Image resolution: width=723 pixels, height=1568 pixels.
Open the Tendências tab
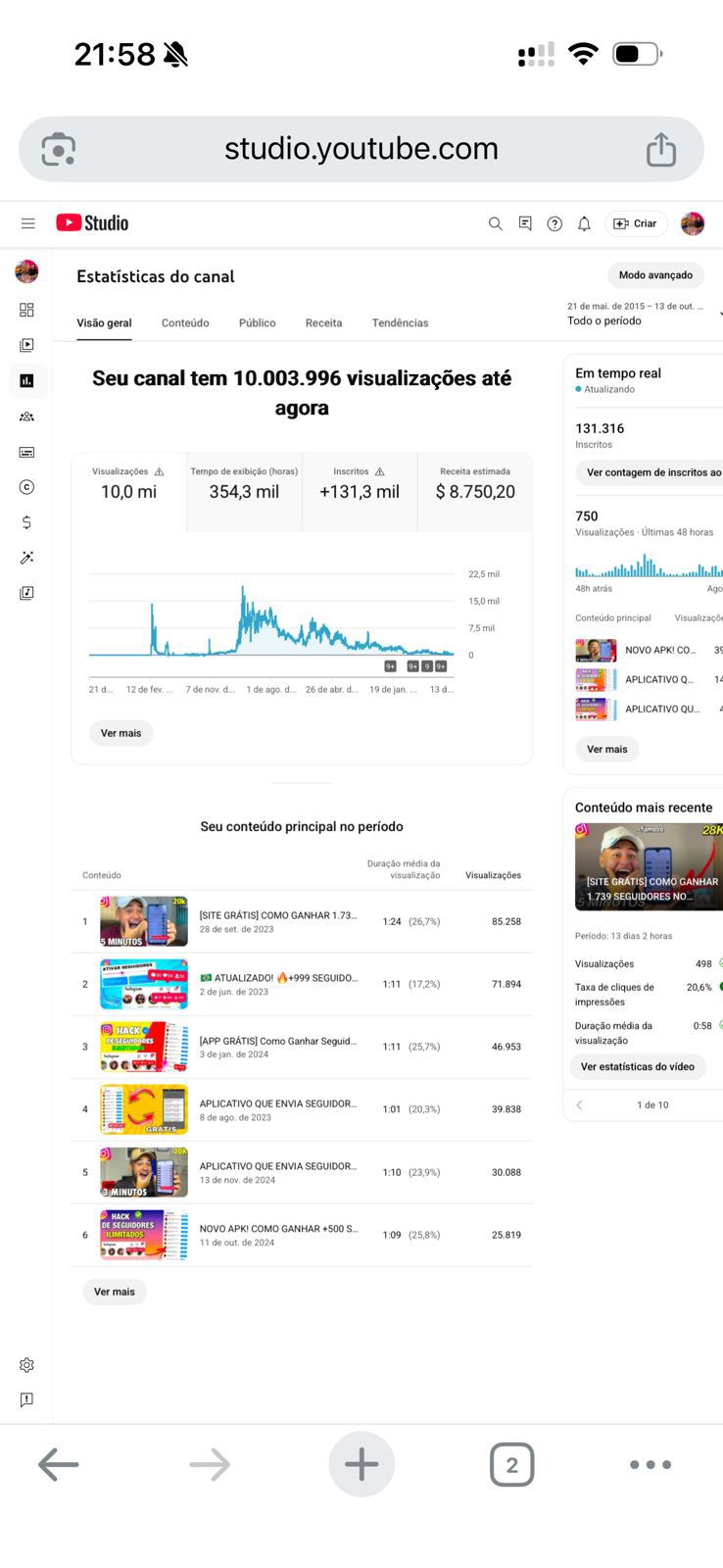pos(400,322)
